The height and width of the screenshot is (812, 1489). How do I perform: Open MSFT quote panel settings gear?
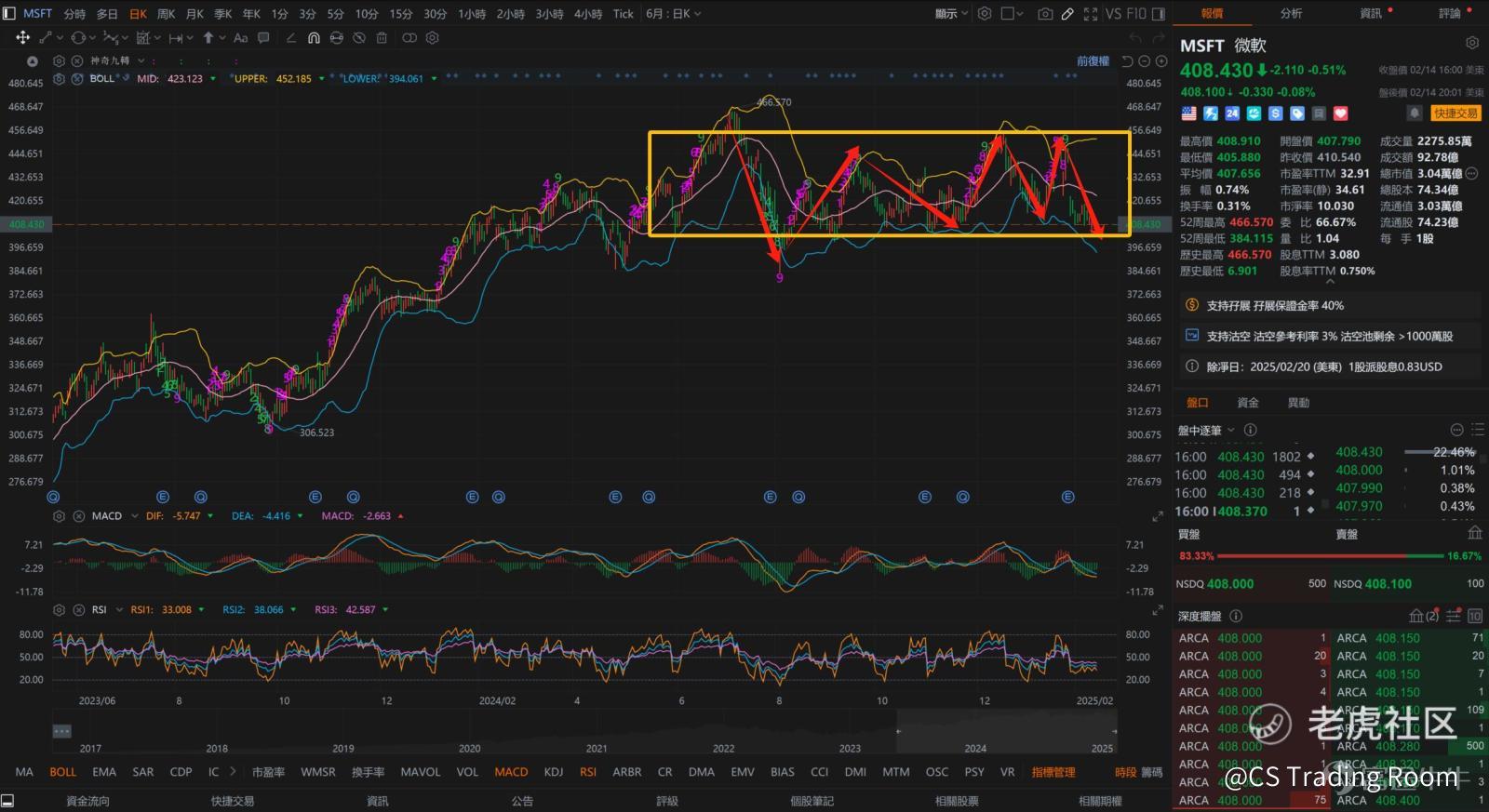(1471, 44)
